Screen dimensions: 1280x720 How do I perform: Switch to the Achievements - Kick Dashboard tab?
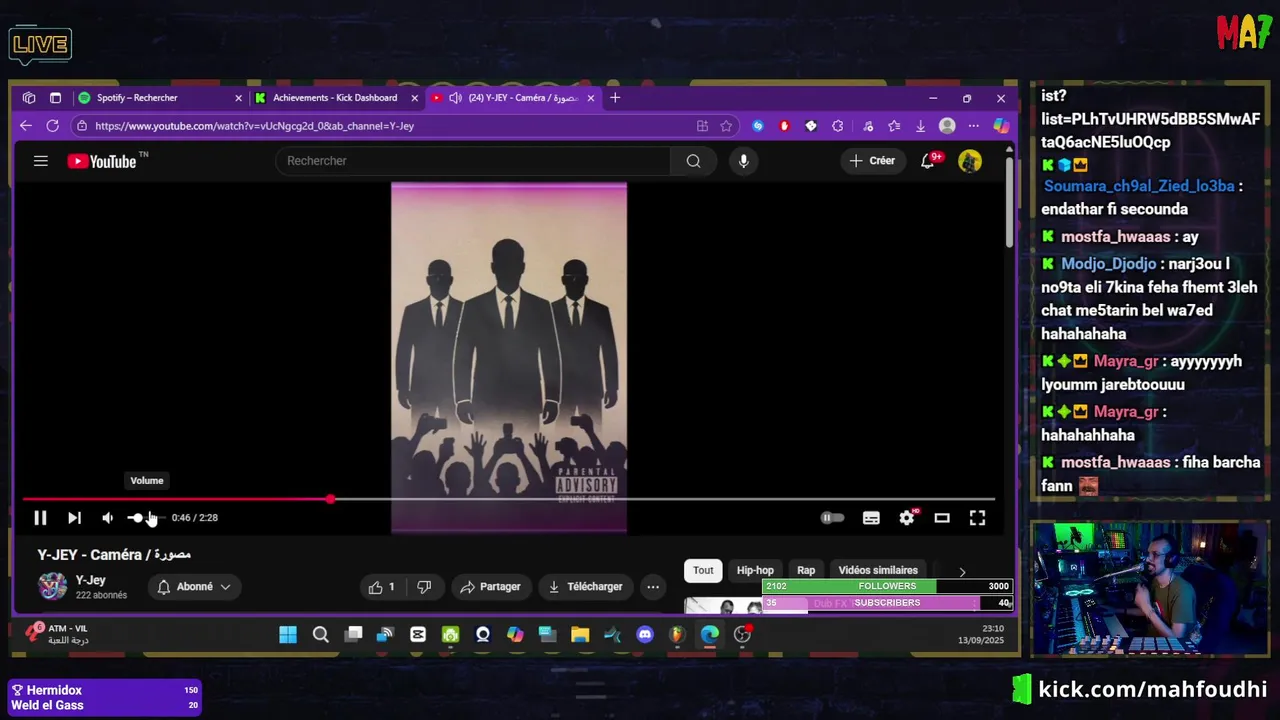click(x=335, y=98)
